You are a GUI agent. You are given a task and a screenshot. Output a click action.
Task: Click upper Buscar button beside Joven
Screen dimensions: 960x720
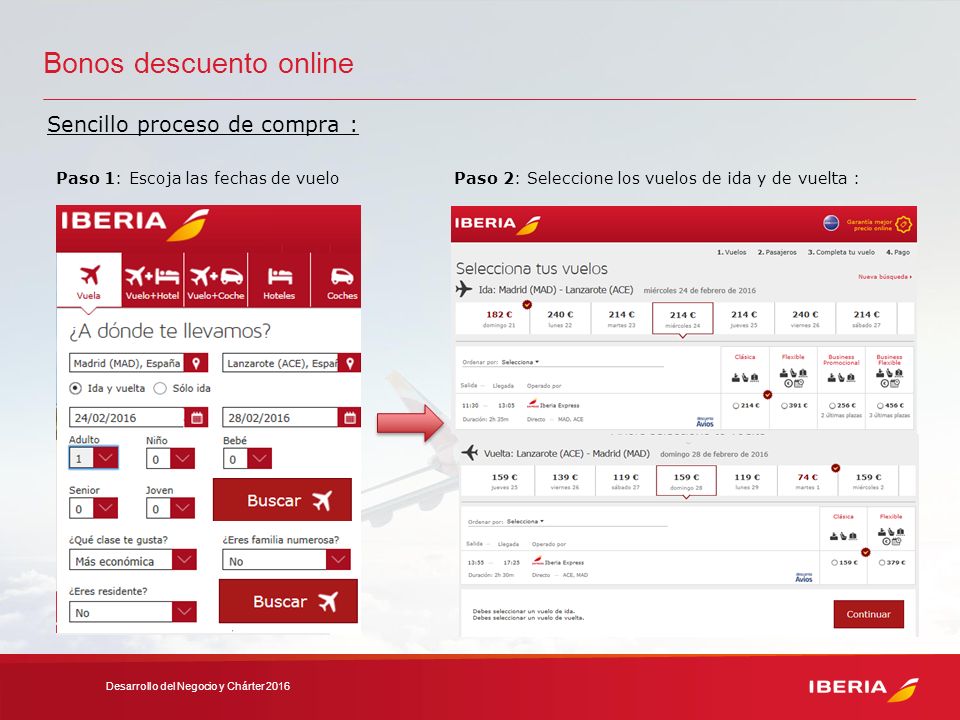coord(282,500)
